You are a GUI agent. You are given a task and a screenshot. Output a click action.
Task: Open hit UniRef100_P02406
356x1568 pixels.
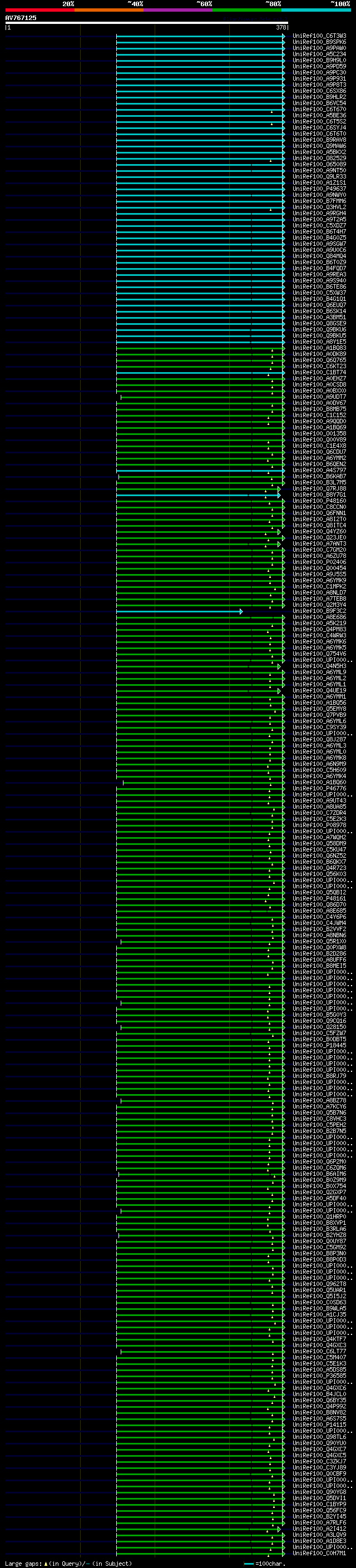[319, 562]
